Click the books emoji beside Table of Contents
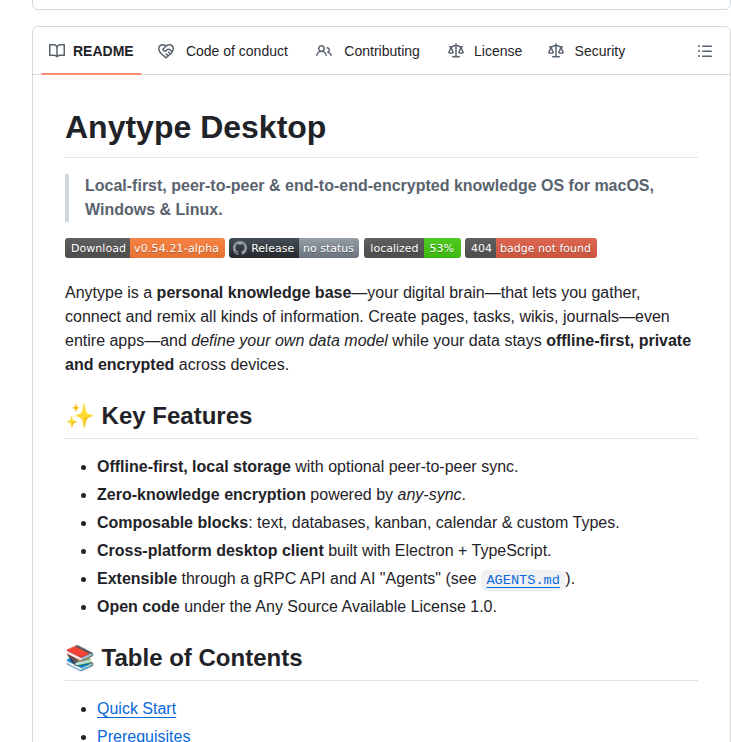The width and height of the screenshot is (731, 742). (79, 658)
